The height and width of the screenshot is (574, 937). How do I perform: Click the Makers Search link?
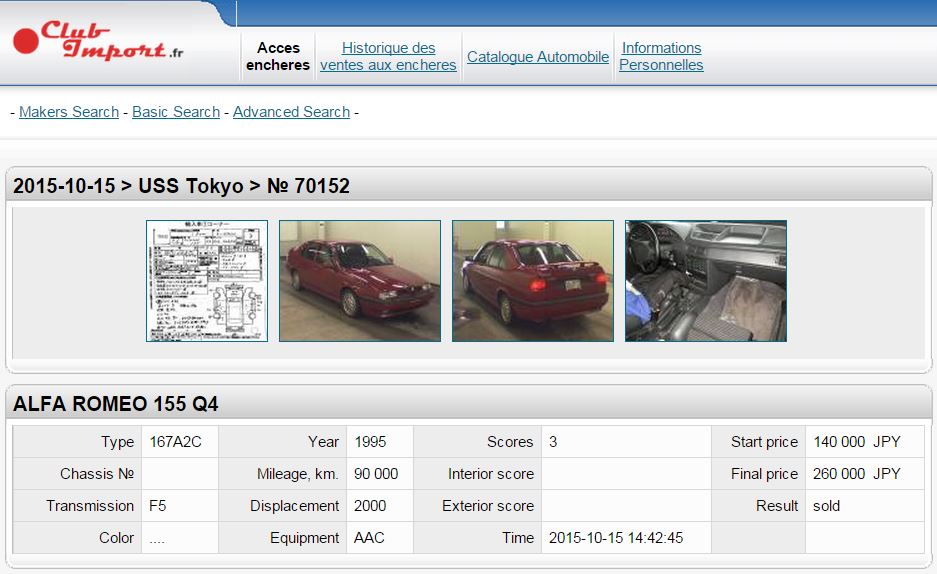[x=69, y=112]
